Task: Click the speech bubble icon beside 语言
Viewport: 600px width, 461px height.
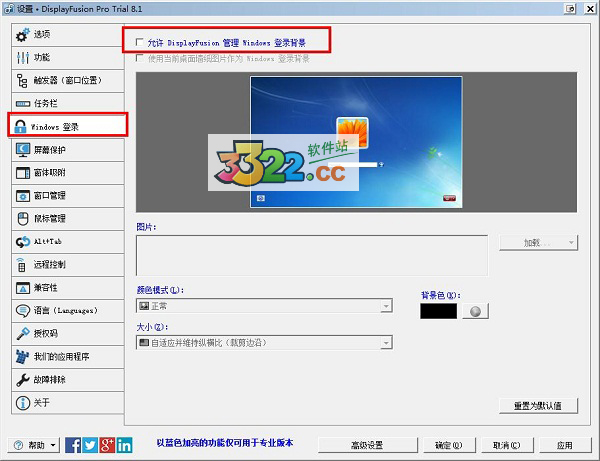Action: tap(23, 311)
